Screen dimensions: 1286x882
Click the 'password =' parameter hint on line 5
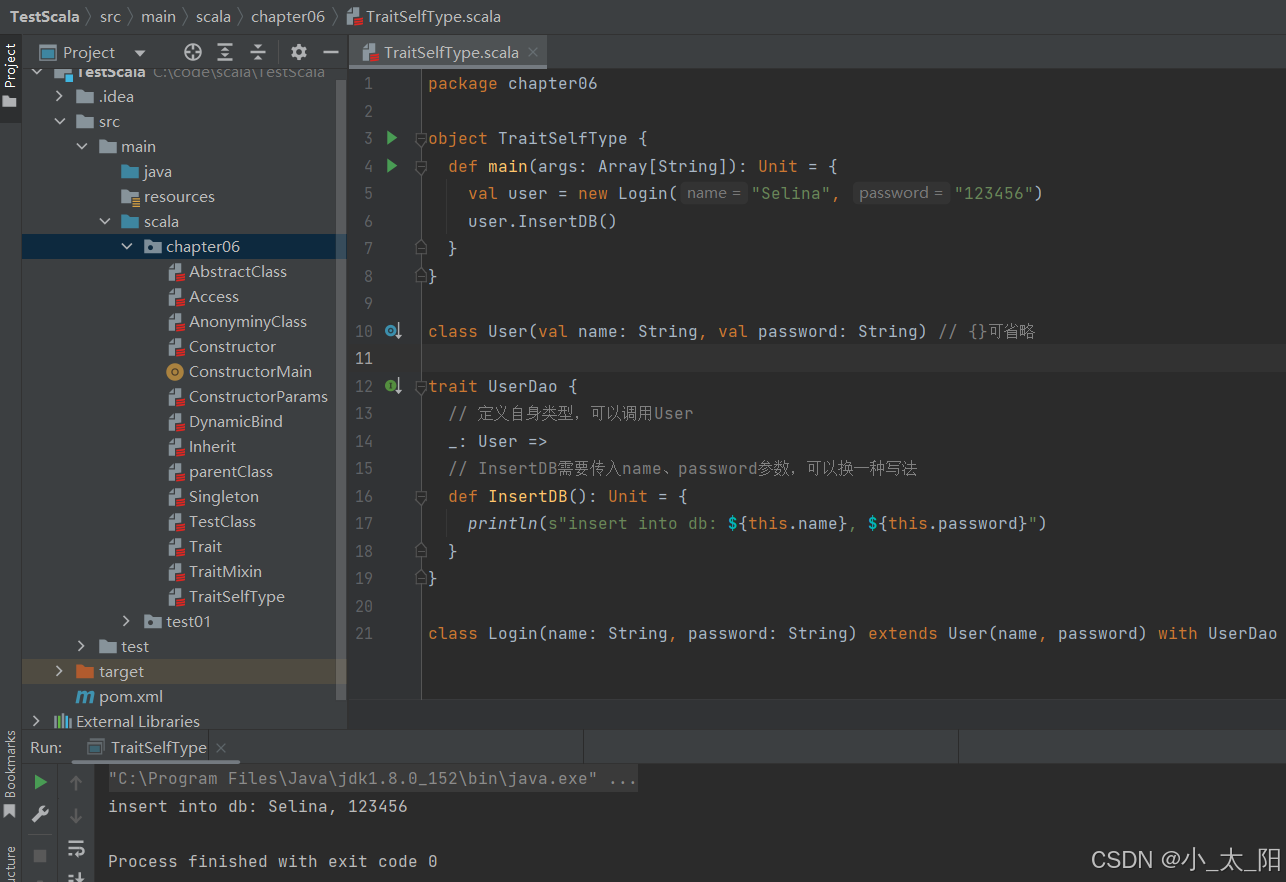(x=902, y=193)
